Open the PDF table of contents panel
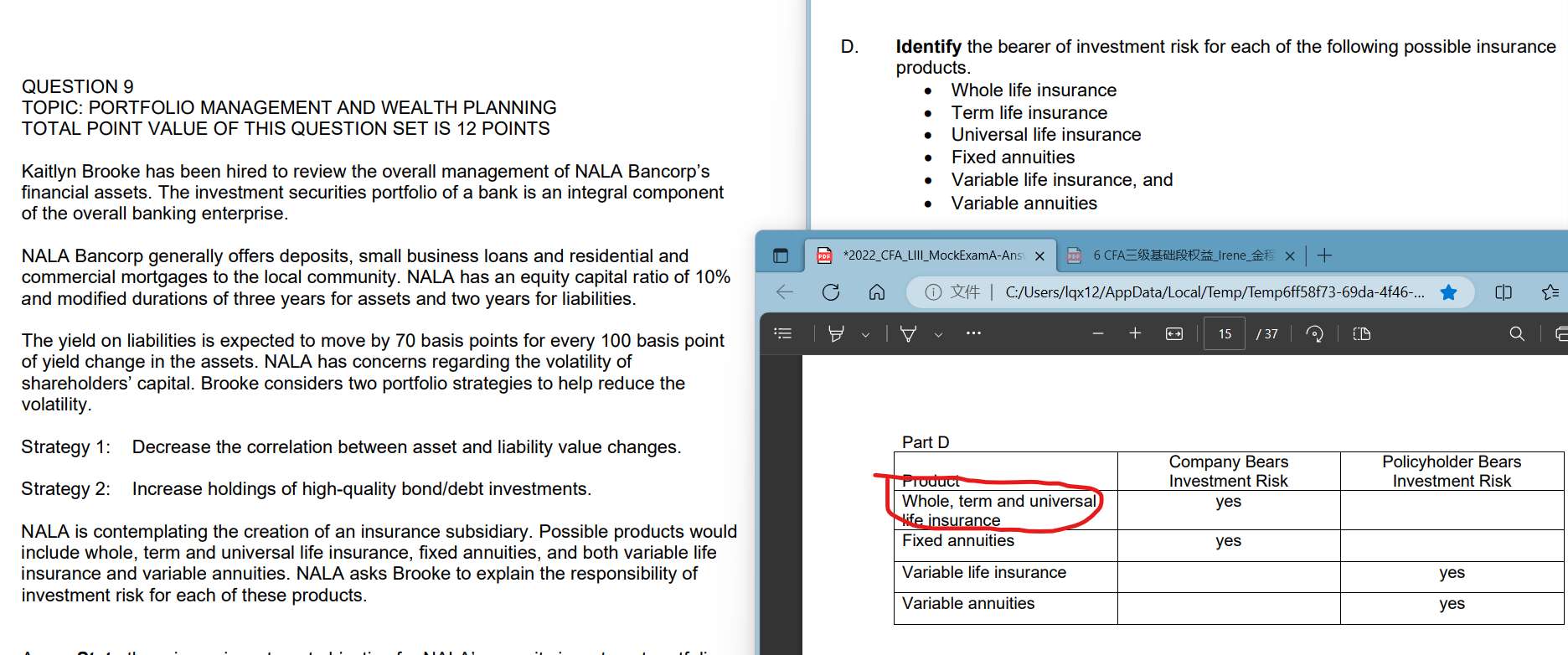 click(783, 333)
